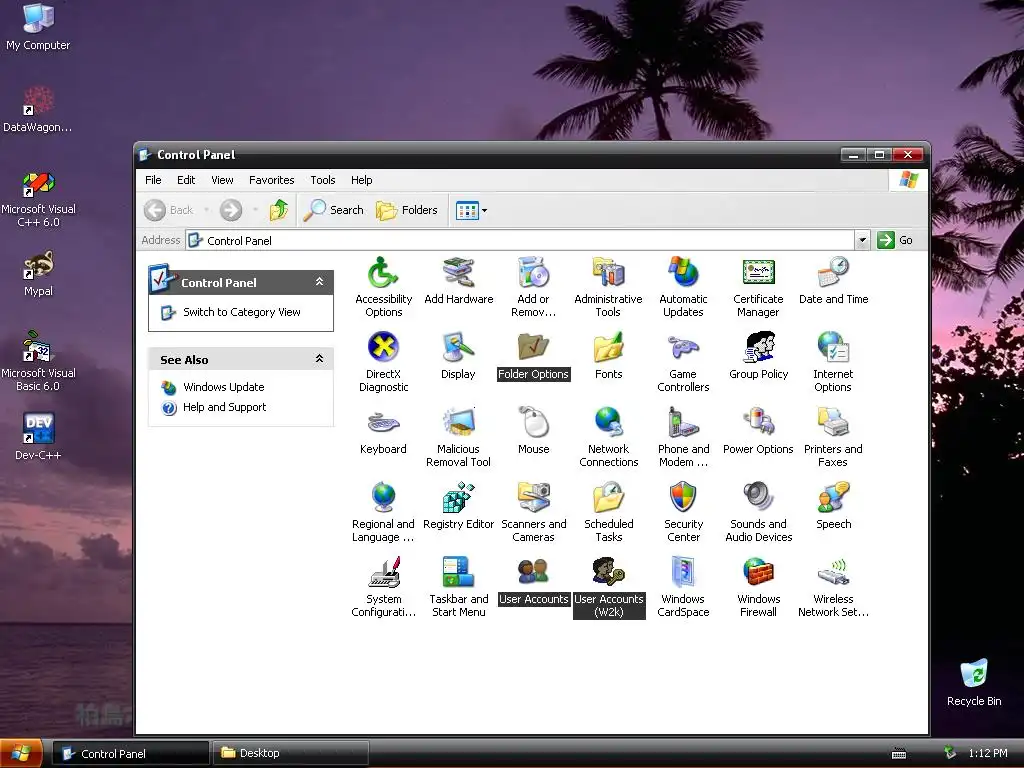Select the Add or Remove Programs icon
Screen dimensions: 1024x768
[534, 287]
